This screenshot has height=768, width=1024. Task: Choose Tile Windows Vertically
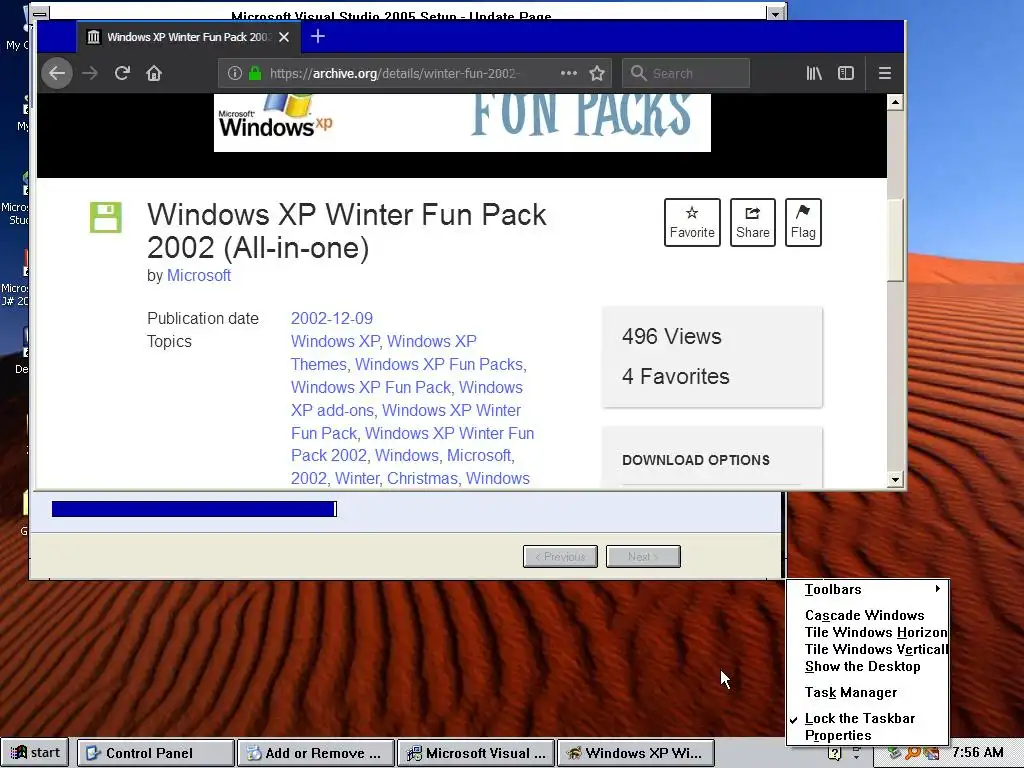click(868, 649)
